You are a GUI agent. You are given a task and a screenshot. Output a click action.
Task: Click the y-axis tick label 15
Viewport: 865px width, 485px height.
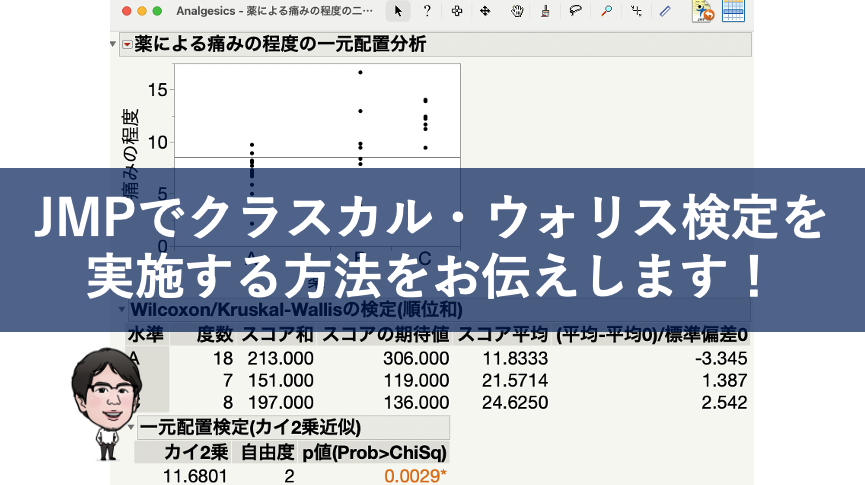tap(157, 90)
